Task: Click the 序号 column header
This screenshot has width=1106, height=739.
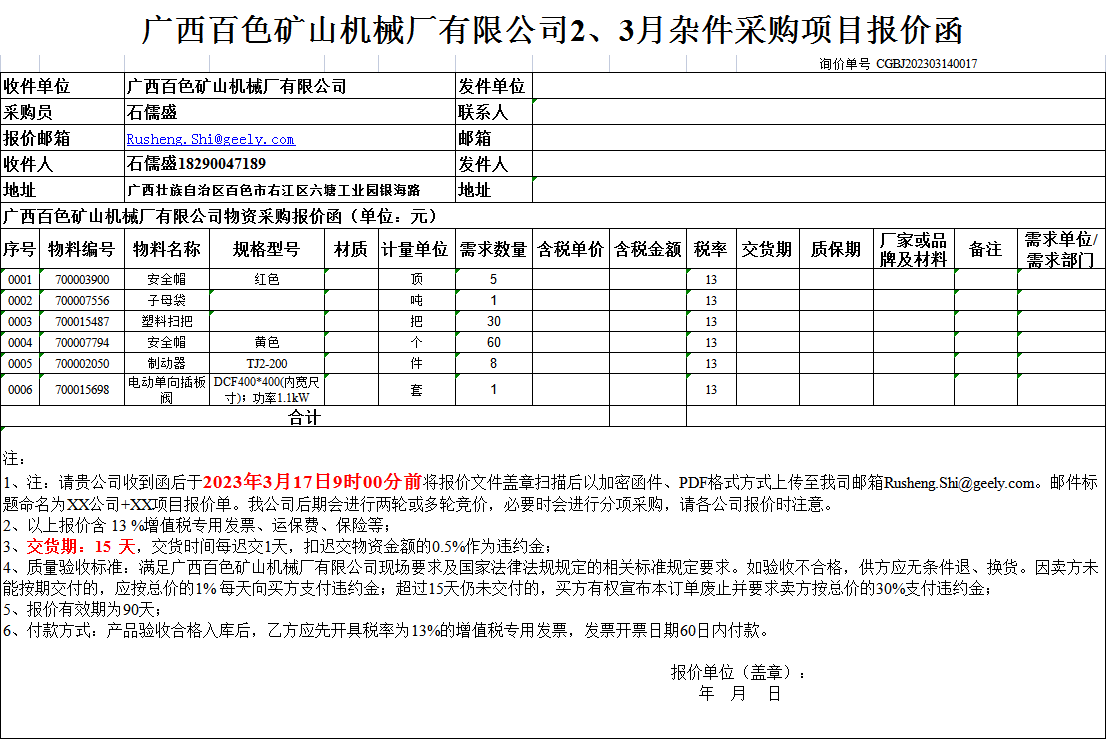Action: (20, 249)
